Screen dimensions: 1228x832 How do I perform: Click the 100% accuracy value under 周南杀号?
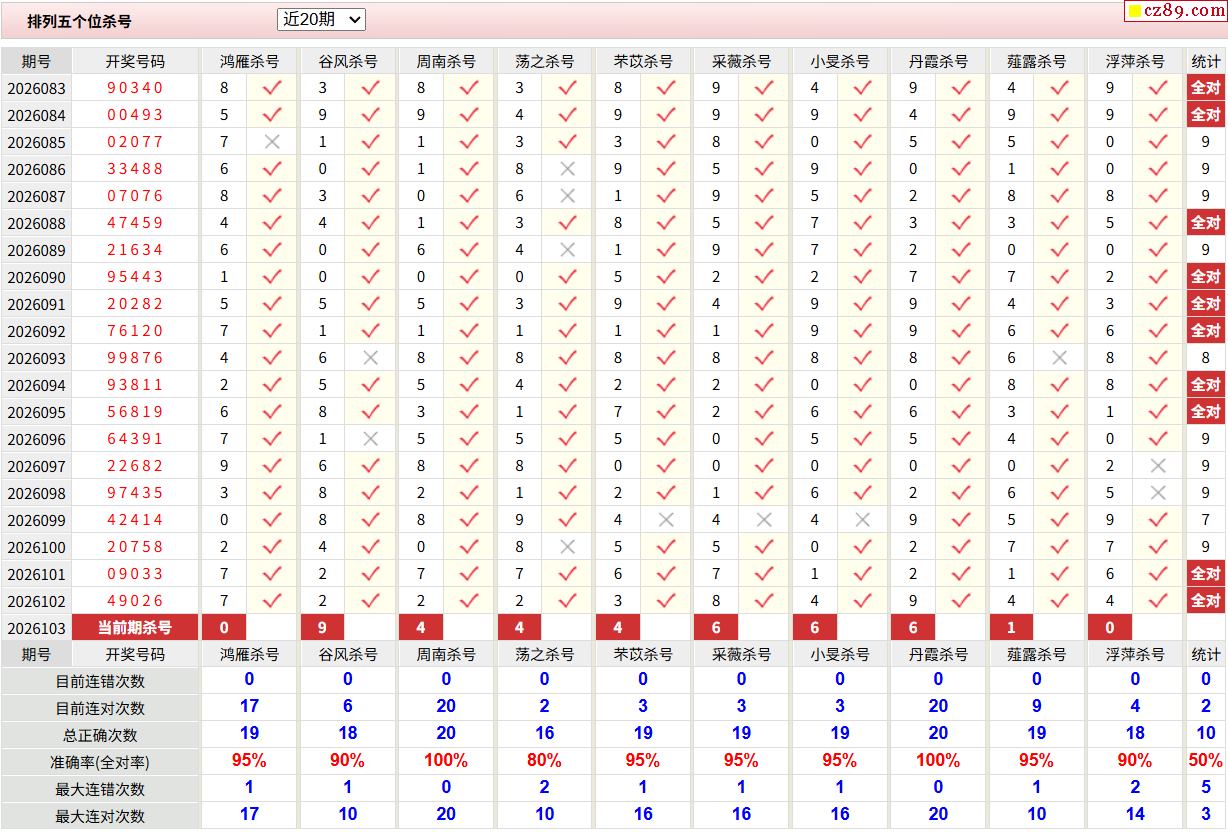(x=446, y=760)
